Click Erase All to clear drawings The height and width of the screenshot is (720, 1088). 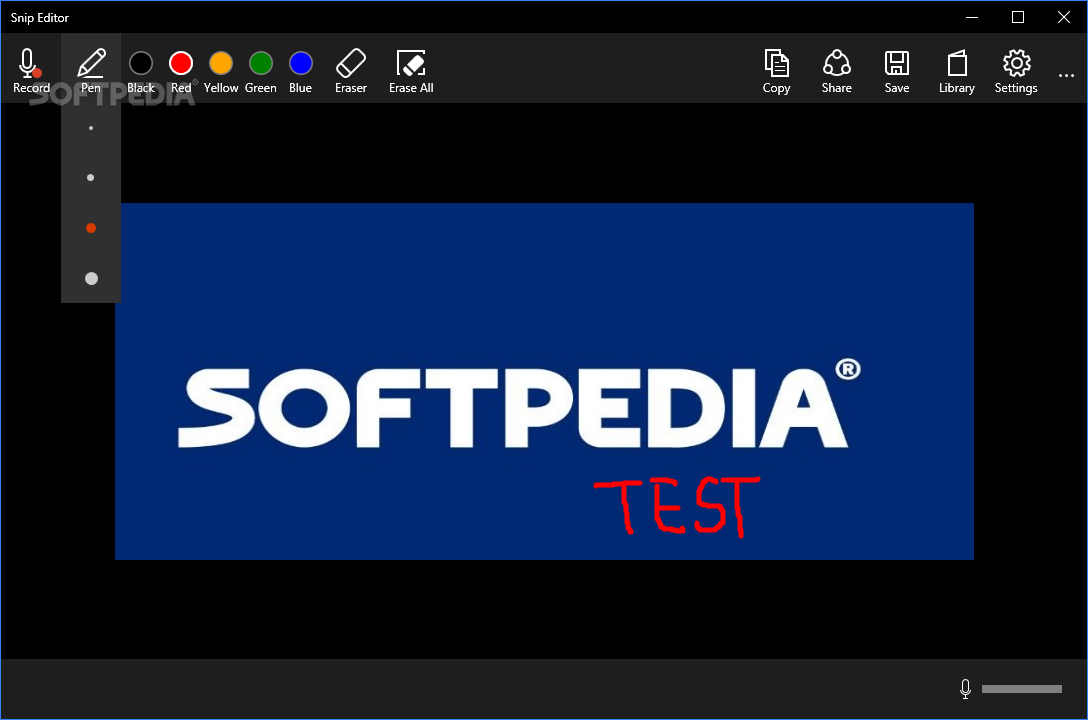point(411,70)
